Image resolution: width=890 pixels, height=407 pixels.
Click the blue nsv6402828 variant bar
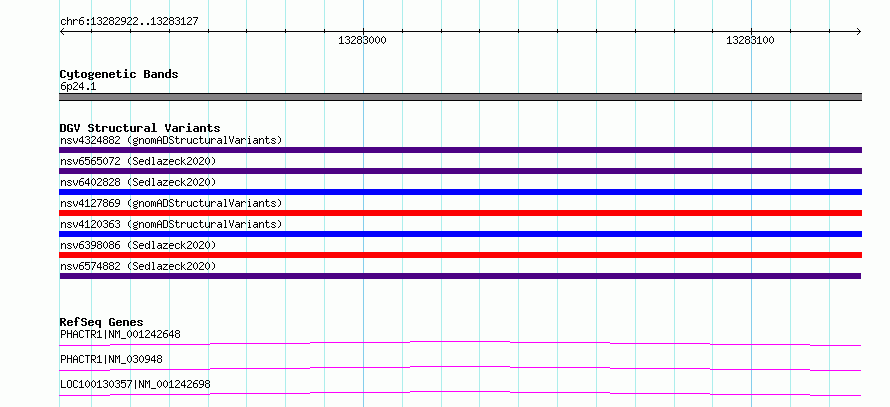pyautogui.click(x=460, y=192)
